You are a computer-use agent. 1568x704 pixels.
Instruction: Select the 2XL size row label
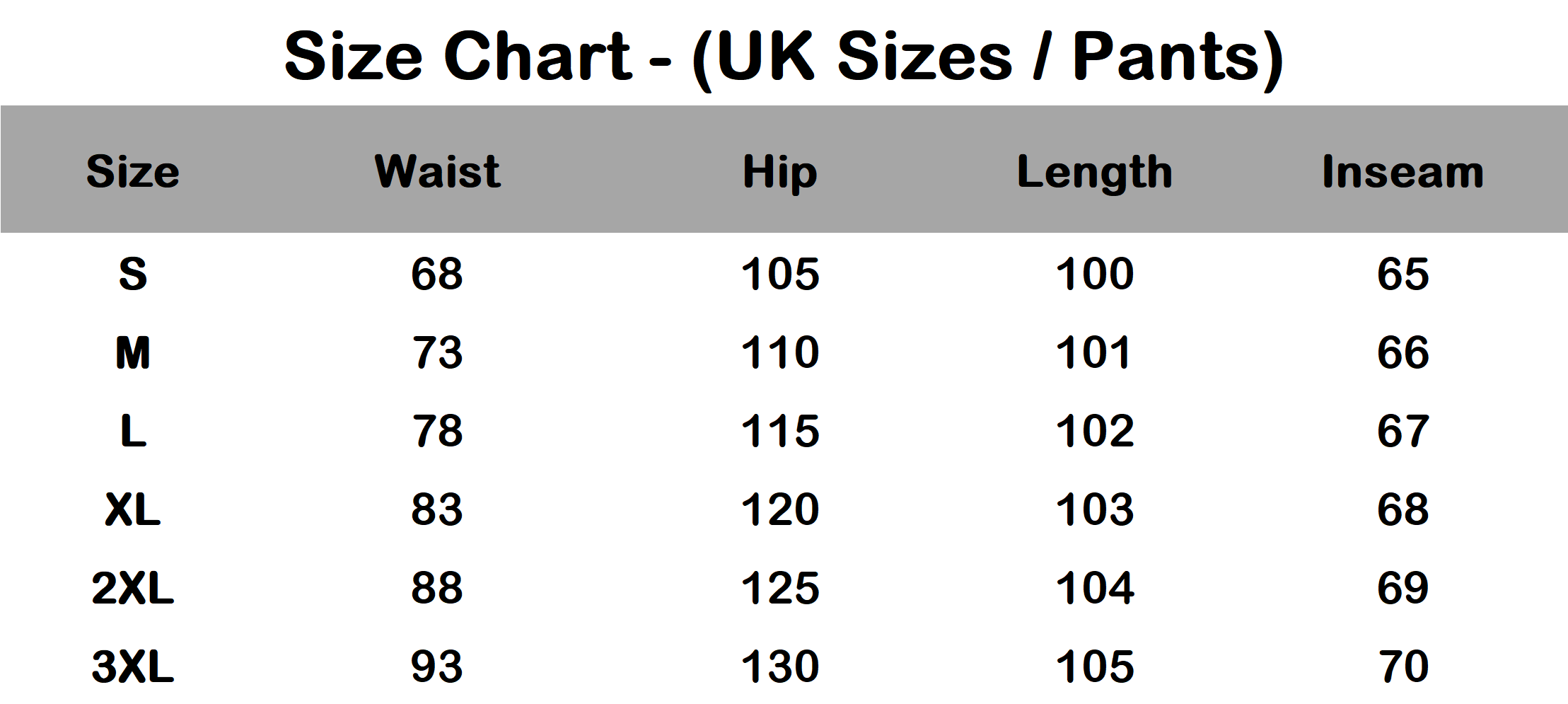tap(133, 588)
